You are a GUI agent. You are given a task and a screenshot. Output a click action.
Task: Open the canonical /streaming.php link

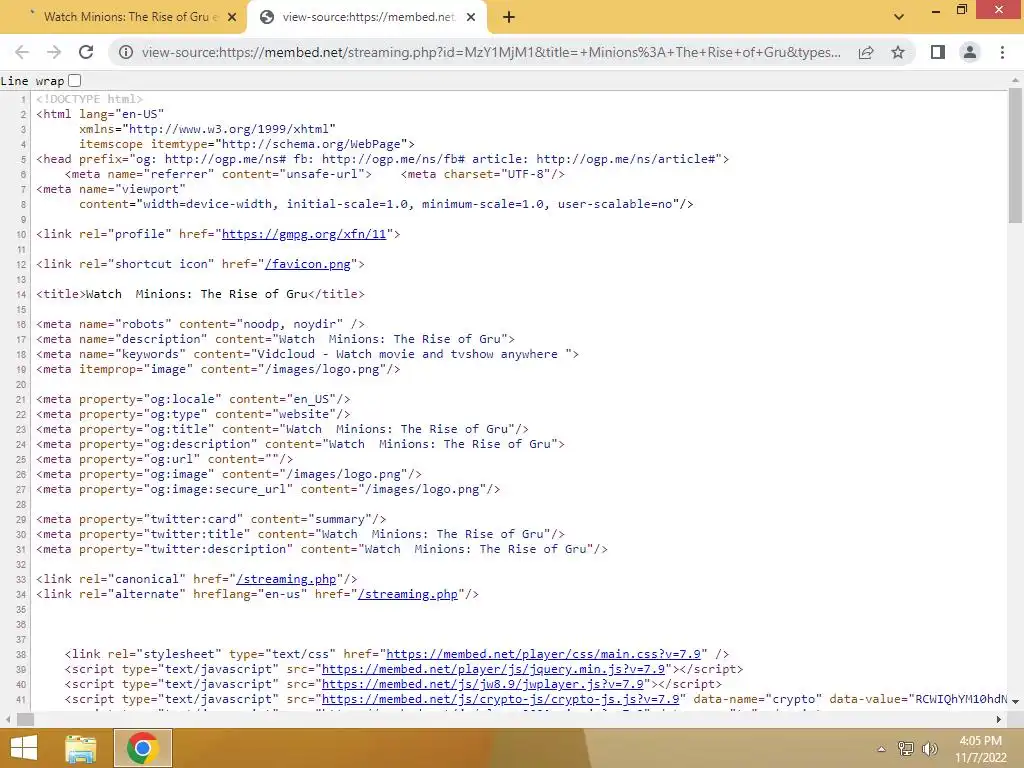(285, 579)
